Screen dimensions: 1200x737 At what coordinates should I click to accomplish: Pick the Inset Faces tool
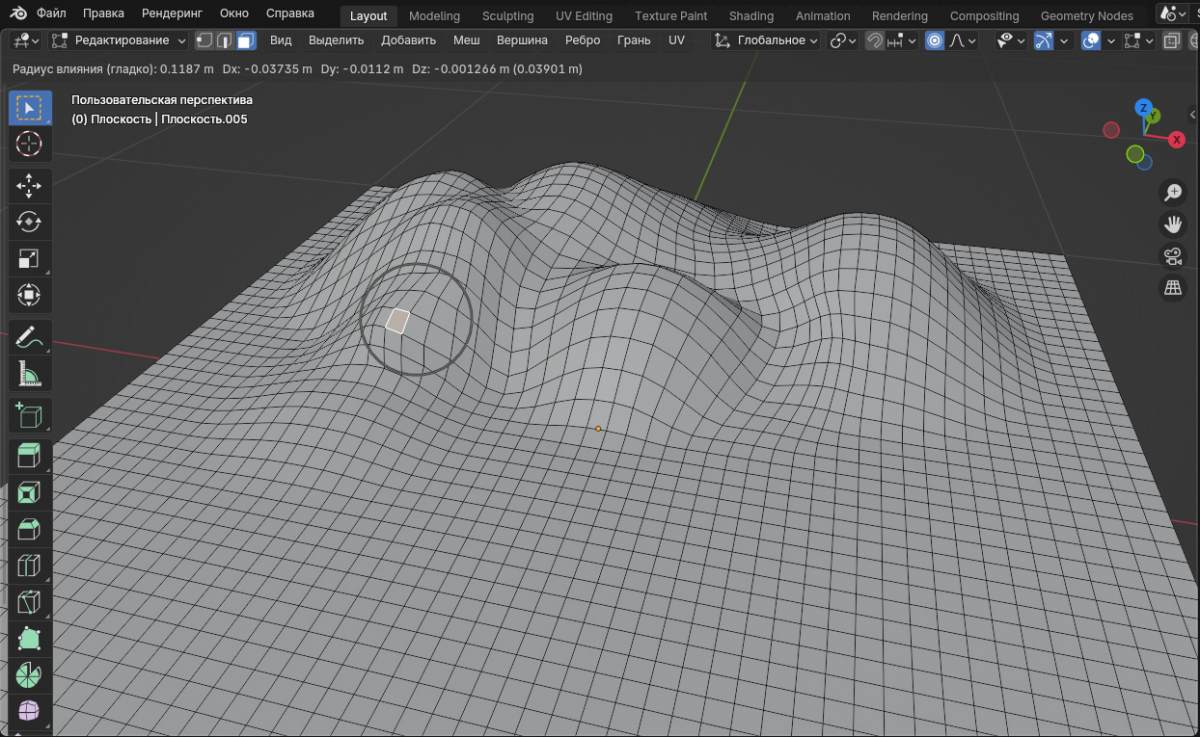pyautogui.click(x=29, y=493)
